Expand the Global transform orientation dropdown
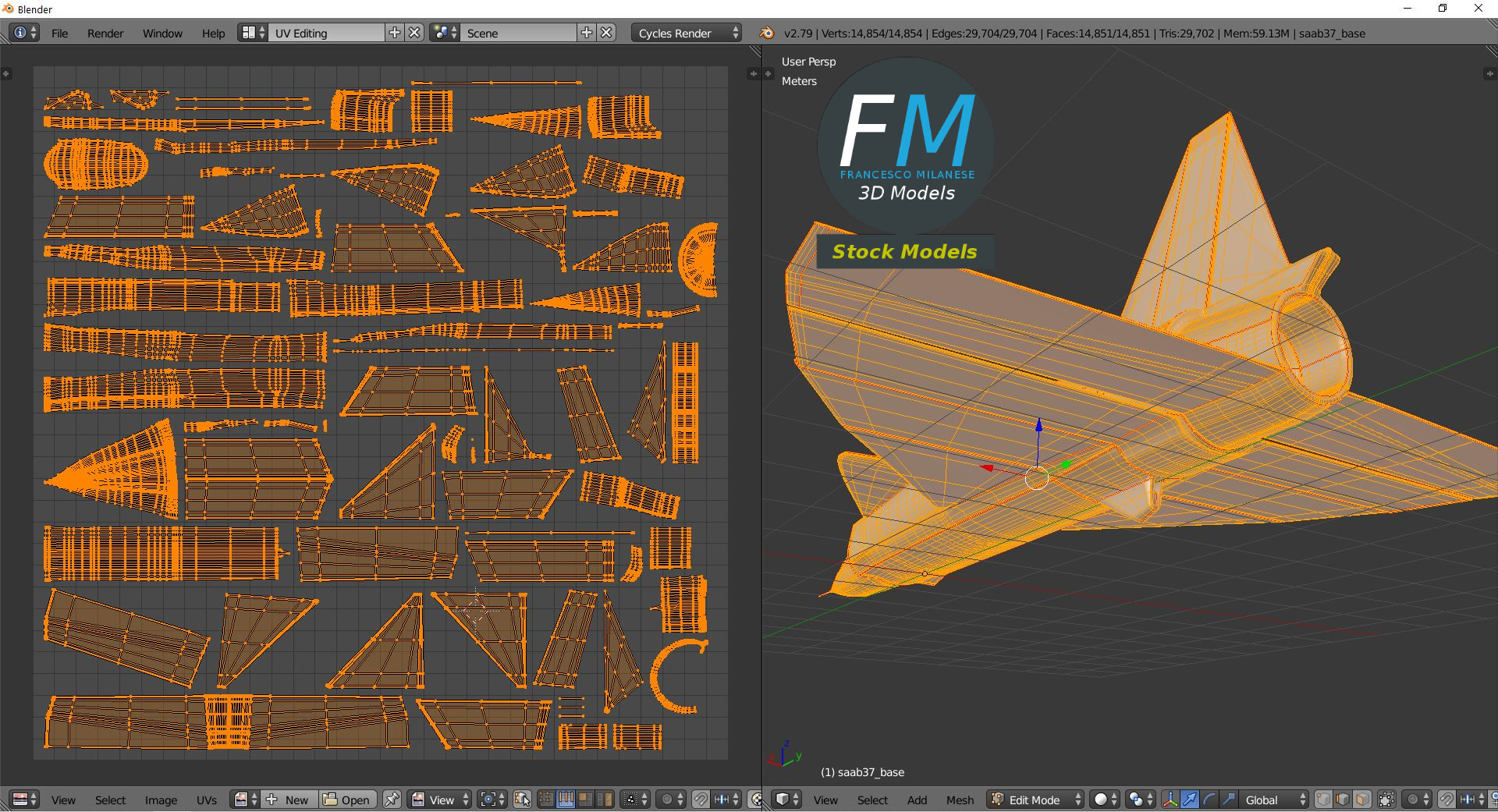Viewport: 1498px width, 812px height. tap(1275, 800)
